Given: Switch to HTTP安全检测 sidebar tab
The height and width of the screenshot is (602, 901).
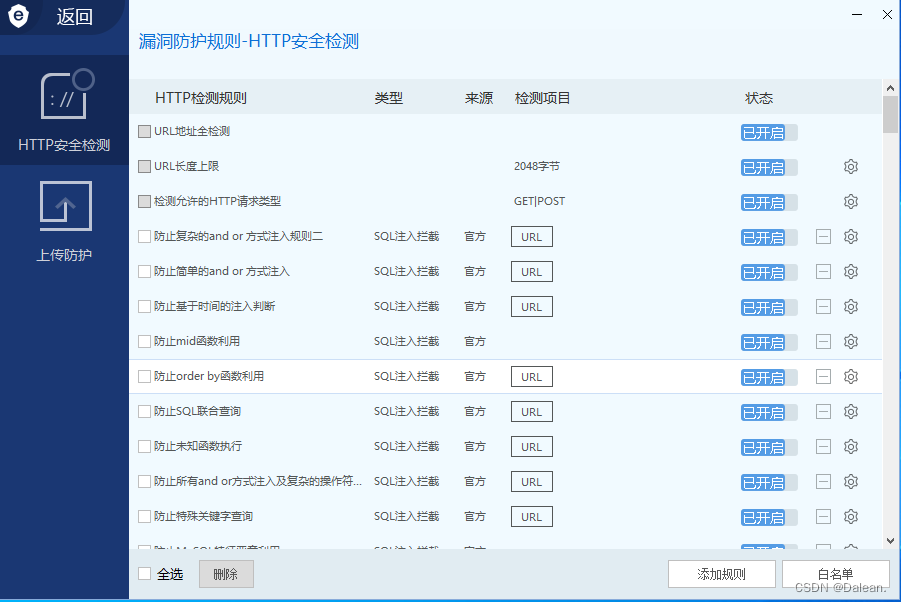Looking at the screenshot, I should (x=64, y=110).
